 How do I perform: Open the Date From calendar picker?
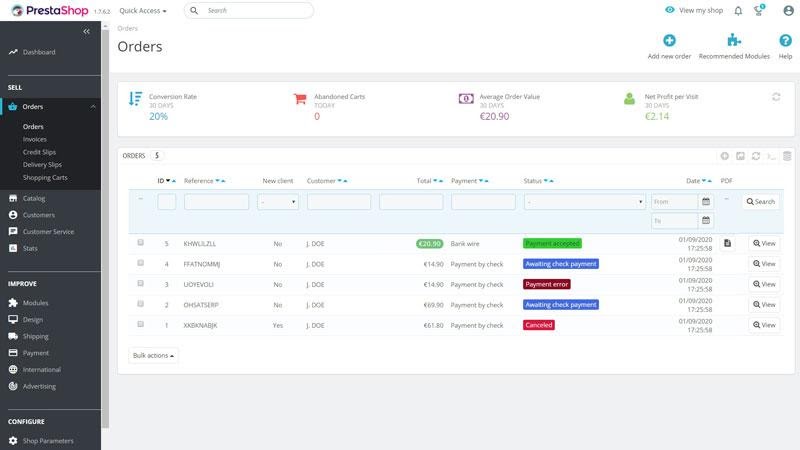[705, 202]
